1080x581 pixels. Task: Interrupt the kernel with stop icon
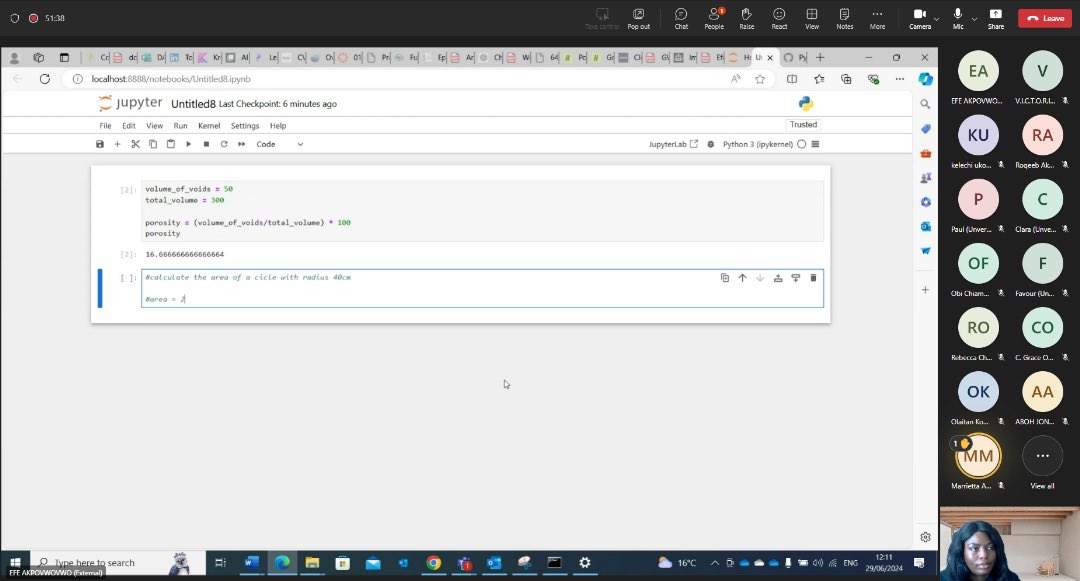coord(206,144)
